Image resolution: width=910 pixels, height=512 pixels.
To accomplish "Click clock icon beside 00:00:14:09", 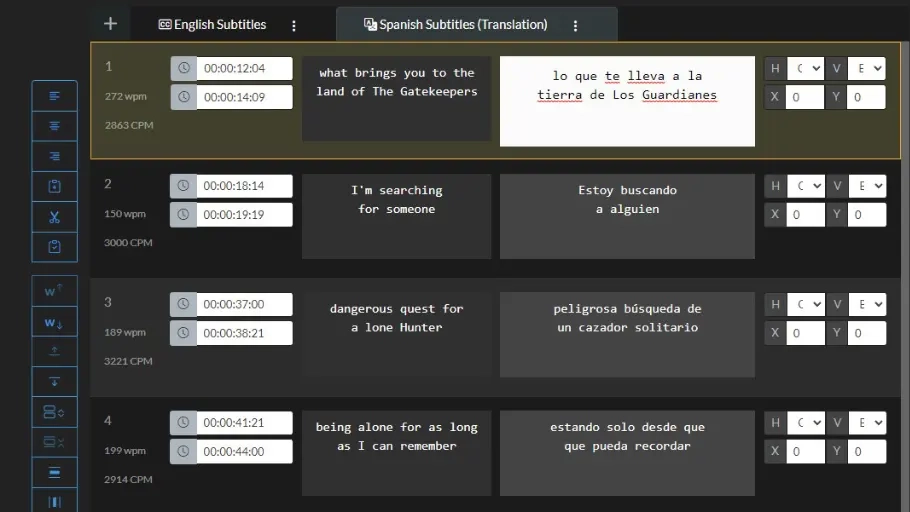I will pos(183,97).
